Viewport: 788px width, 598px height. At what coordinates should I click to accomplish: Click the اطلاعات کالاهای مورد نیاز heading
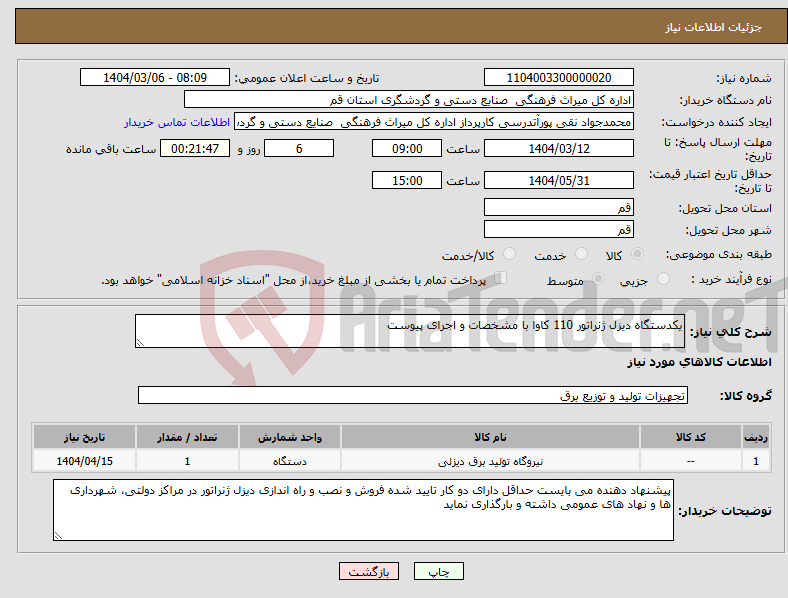(699, 362)
